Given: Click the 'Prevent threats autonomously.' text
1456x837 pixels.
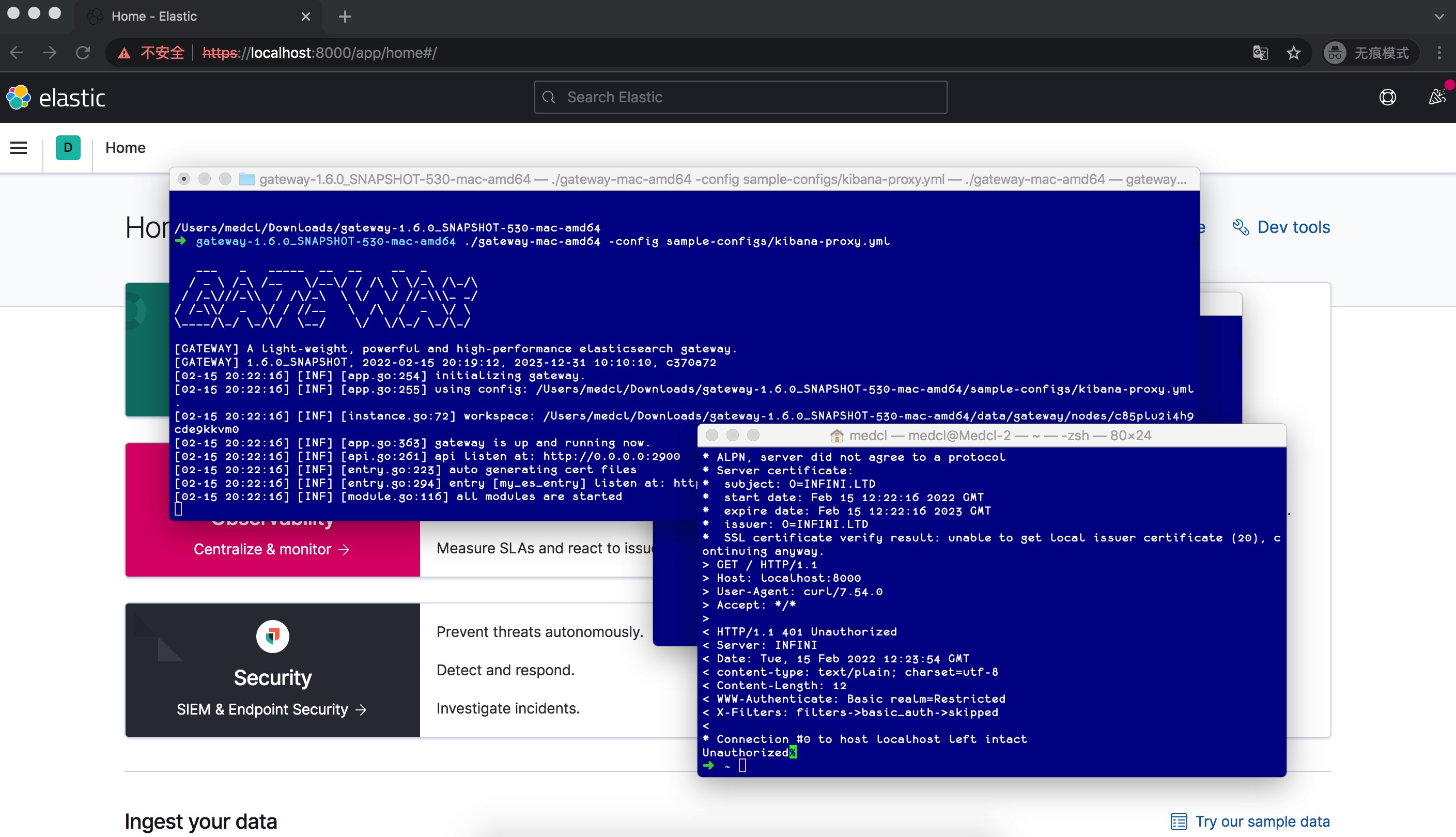Looking at the screenshot, I should [x=540, y=632].
